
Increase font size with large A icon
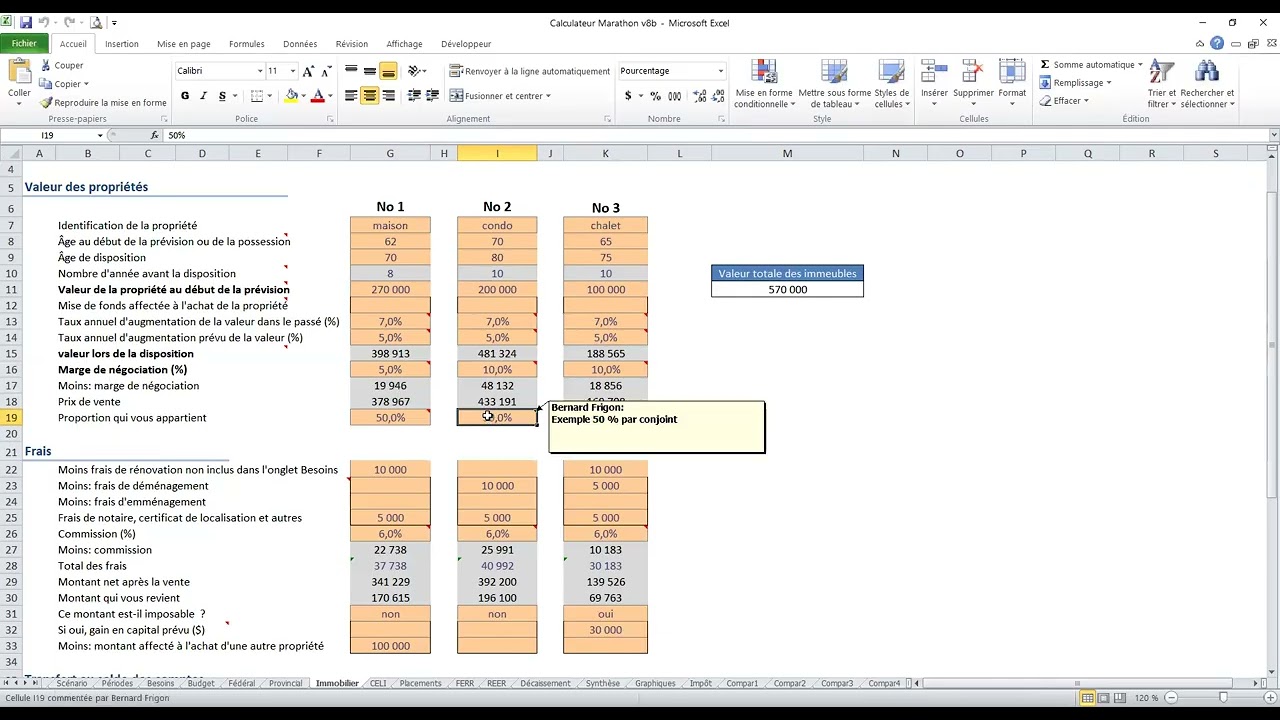(308, 71)
